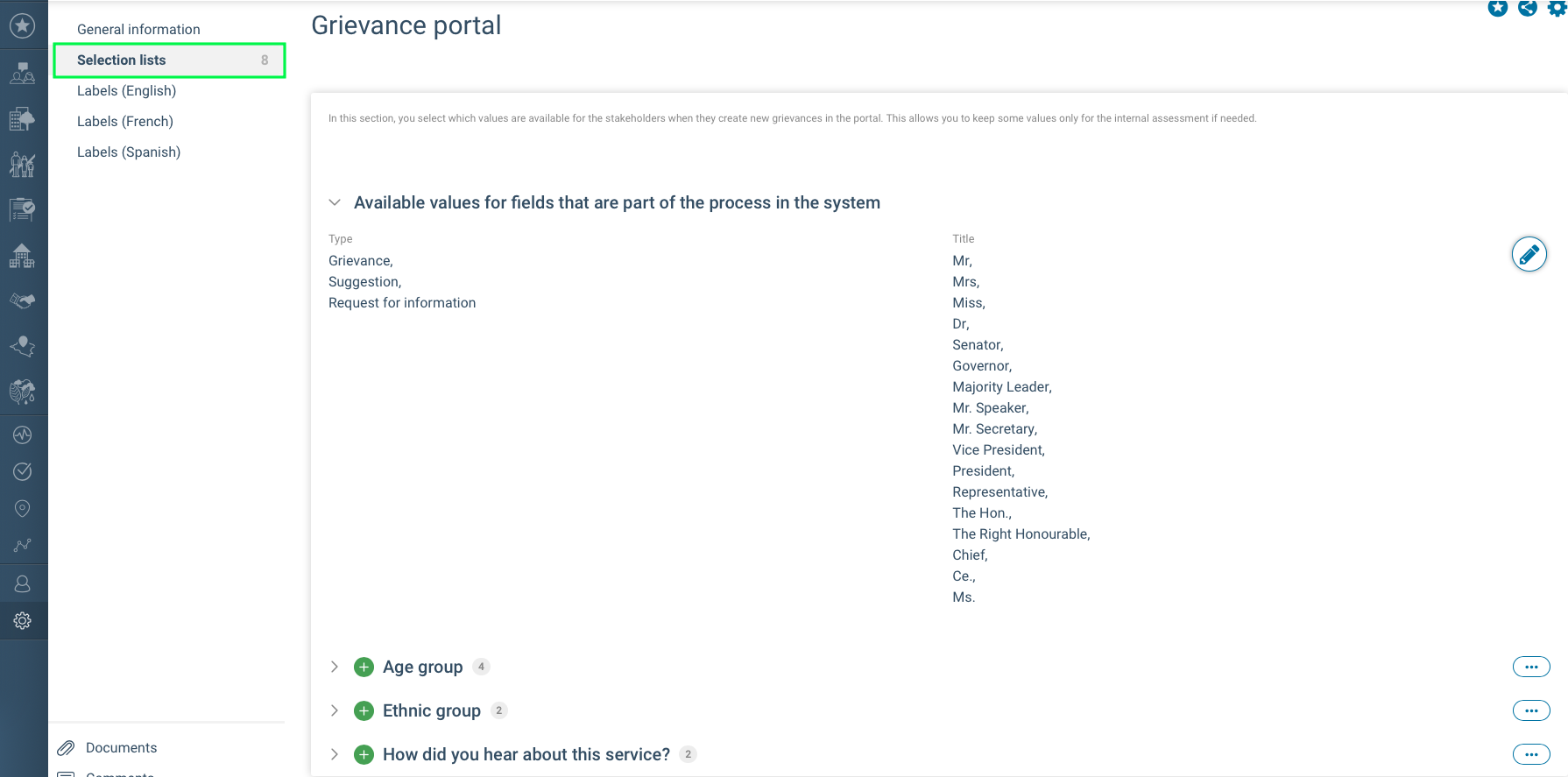1568x777 pixels.
Task: Open the settings gear in the top right
Action: 1560,9
